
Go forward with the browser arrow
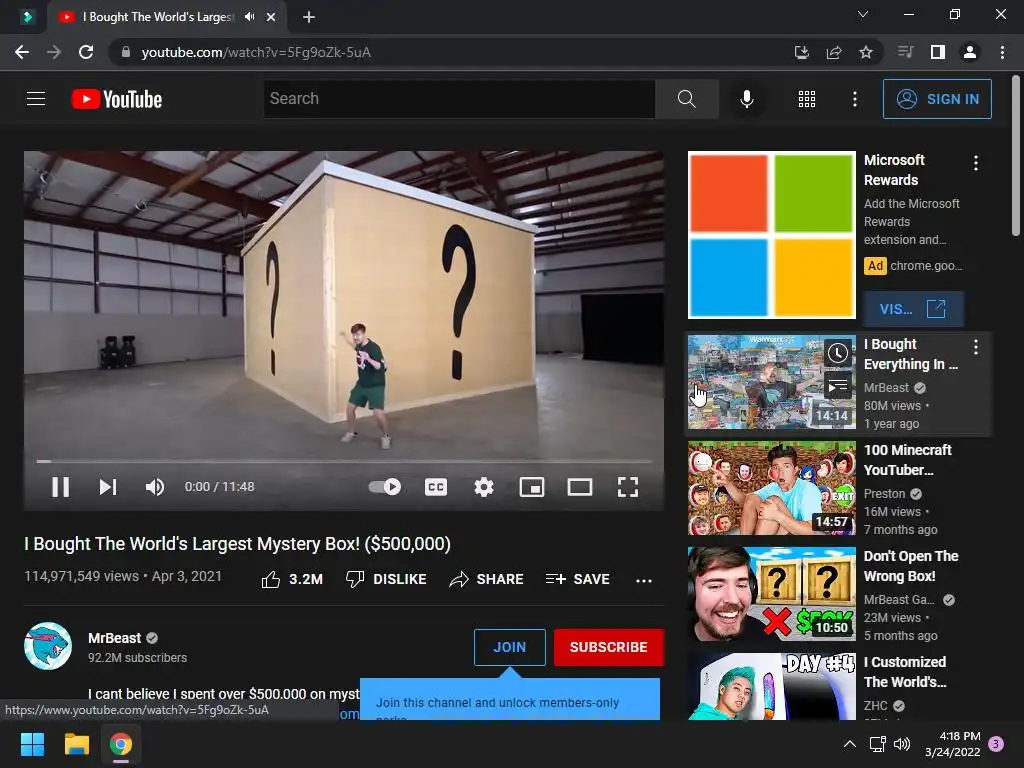point(54,52)
